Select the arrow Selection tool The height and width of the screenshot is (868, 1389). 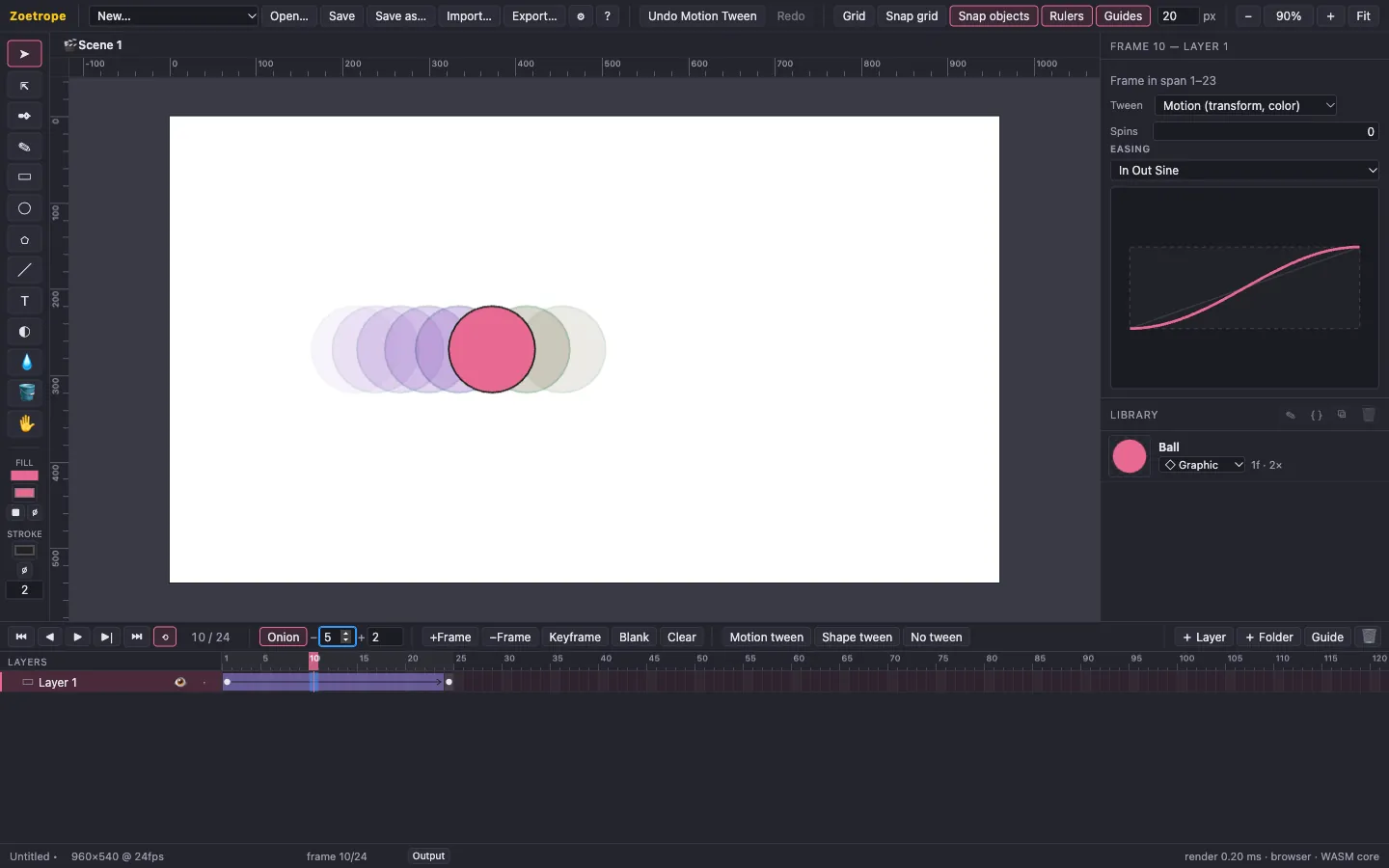click(24, 54)
